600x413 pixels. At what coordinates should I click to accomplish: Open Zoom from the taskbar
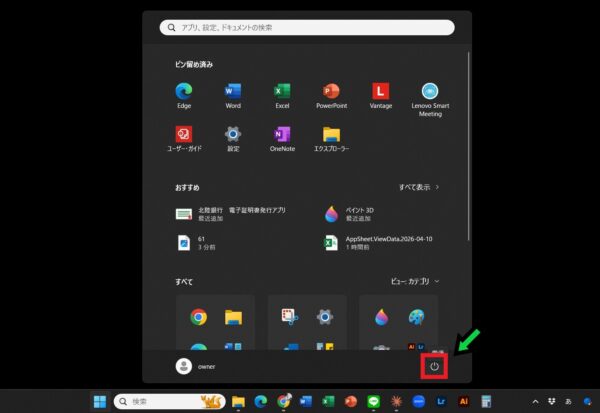(x=419, y=402)
